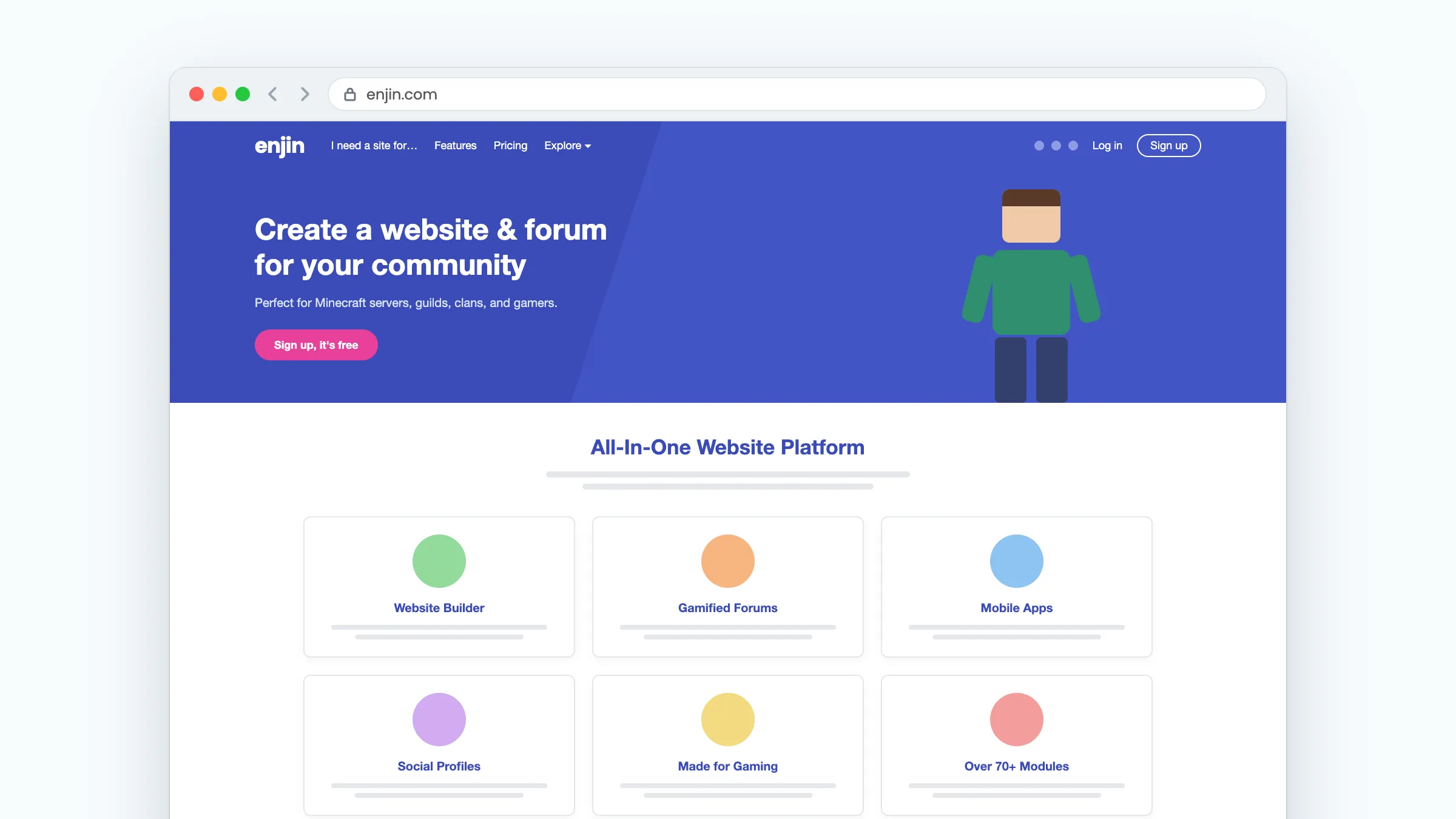The width and height of the screenshot is (1456, 819).
Task: Go back with the browser back arrow
Action: click(x=273, y=94)
